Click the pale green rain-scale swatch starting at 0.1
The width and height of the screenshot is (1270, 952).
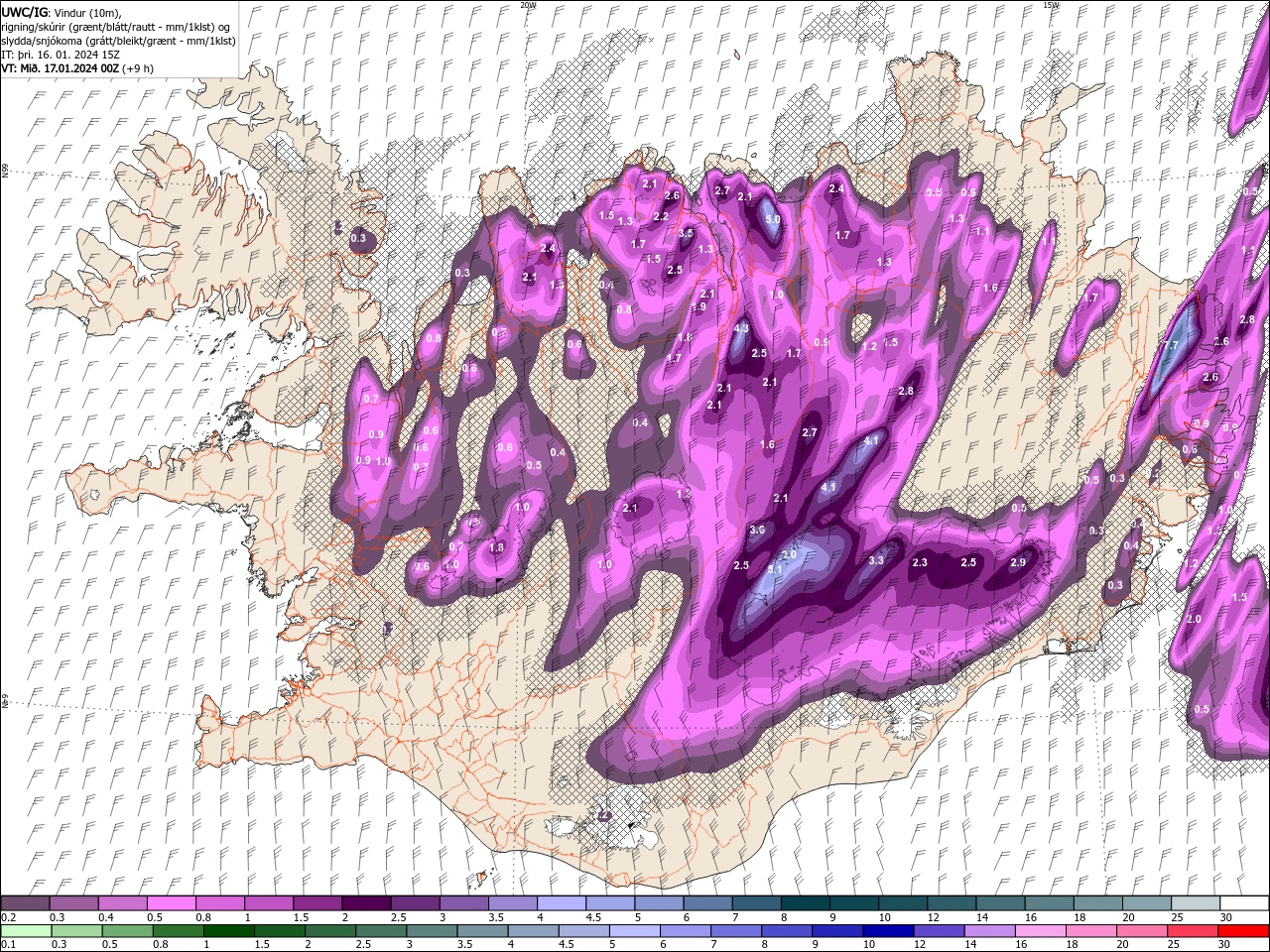click(26, 931)
